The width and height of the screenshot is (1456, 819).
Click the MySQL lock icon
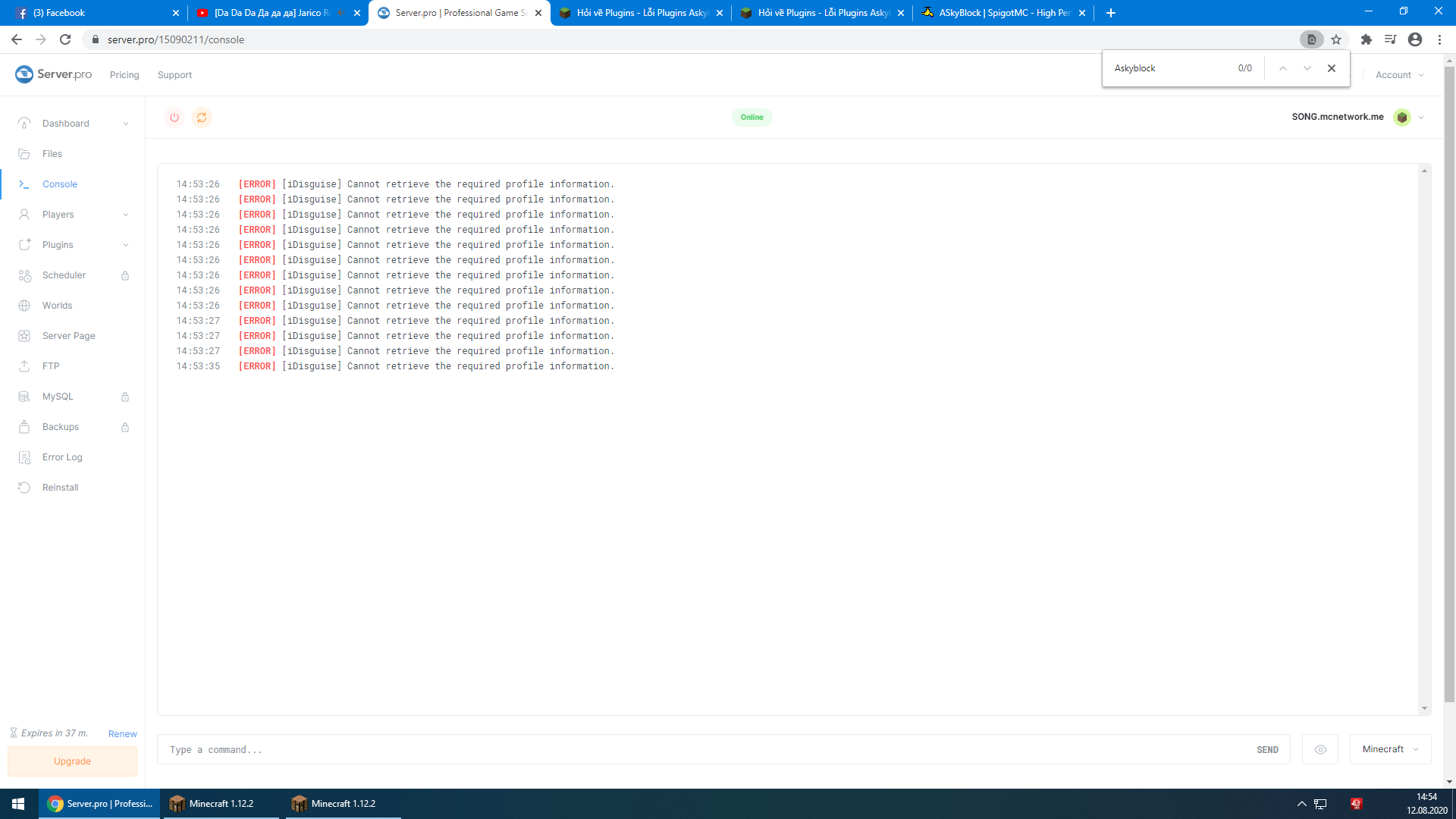[x=125, y=397]
